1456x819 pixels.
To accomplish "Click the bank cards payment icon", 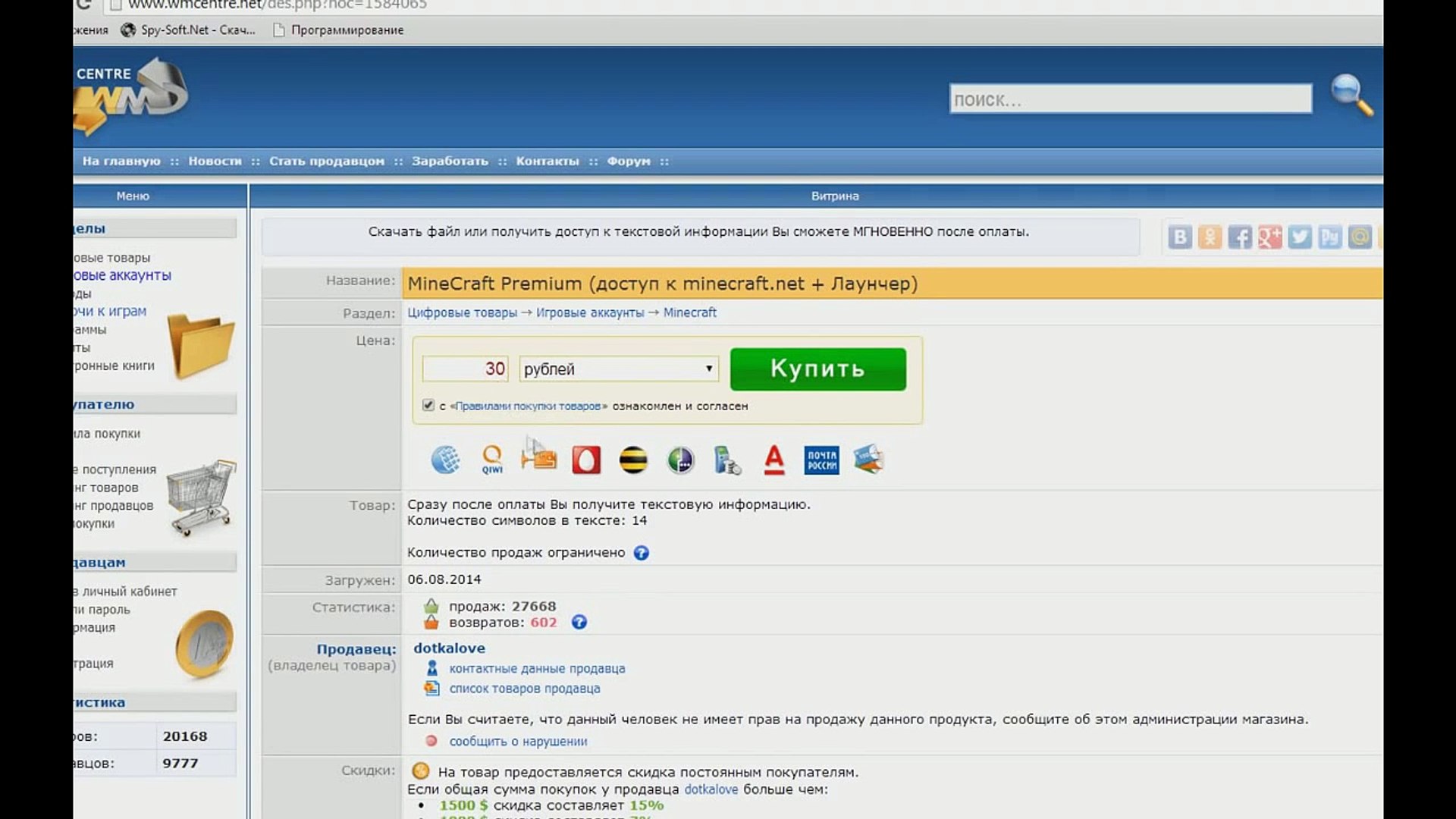I will click(868, 459).
